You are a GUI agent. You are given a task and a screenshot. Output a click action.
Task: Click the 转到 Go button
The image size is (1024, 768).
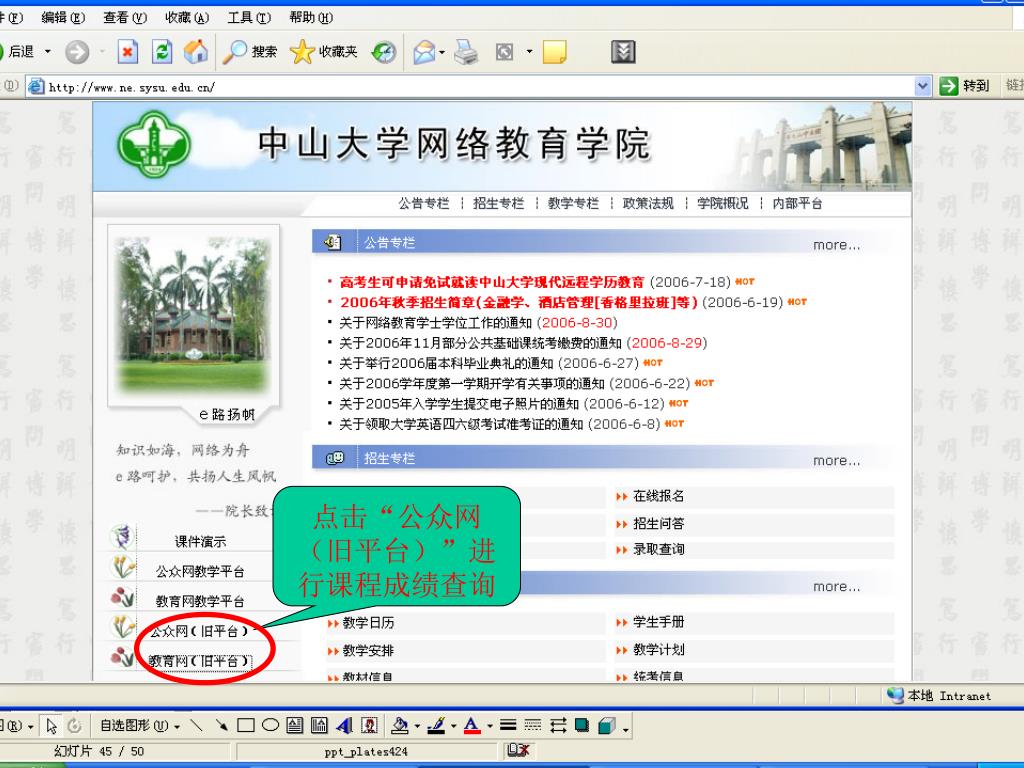coord(965,86)
